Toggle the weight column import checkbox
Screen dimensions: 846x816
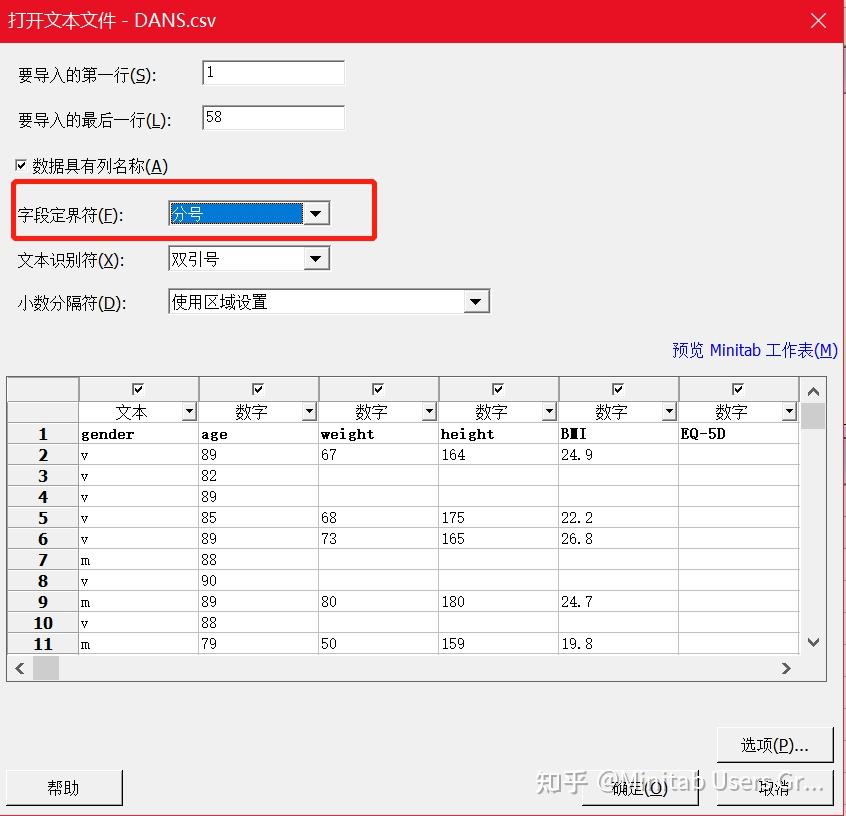378,389
